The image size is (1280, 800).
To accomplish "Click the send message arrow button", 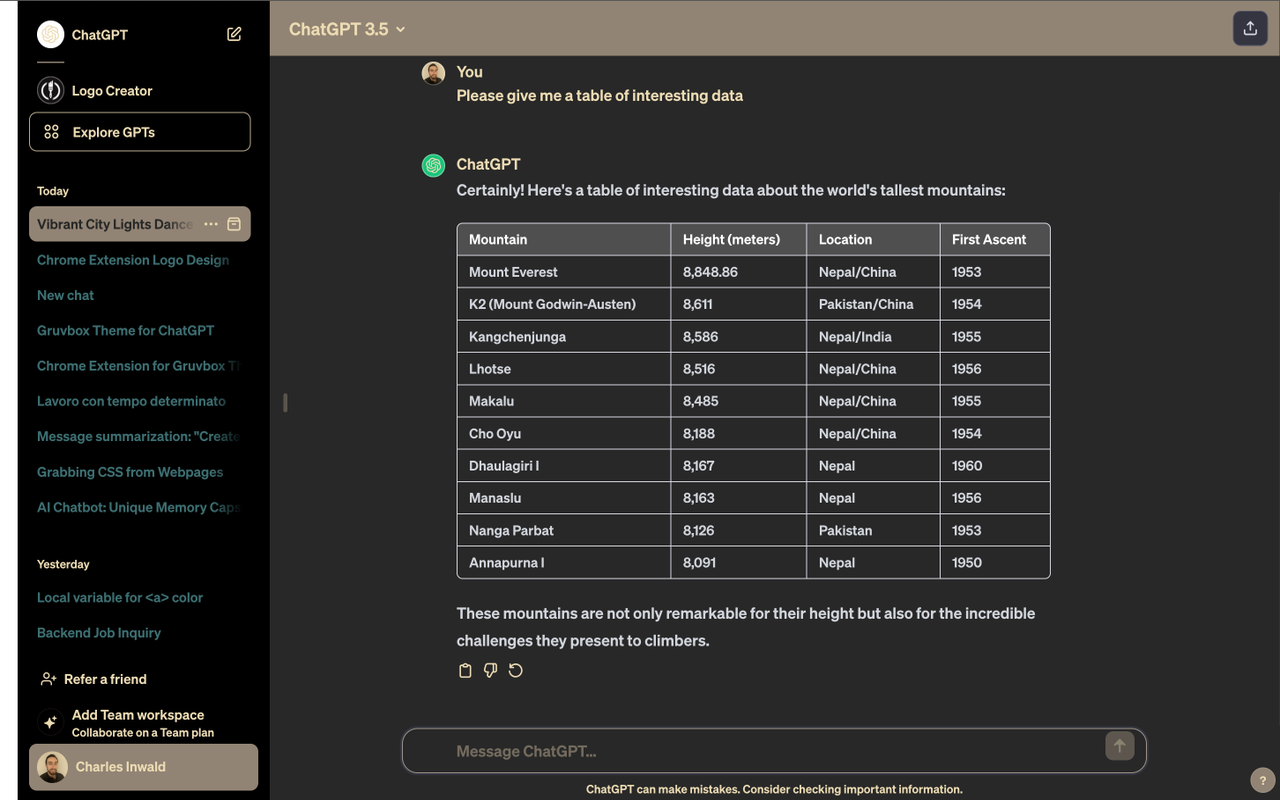I will (1119, 746).
